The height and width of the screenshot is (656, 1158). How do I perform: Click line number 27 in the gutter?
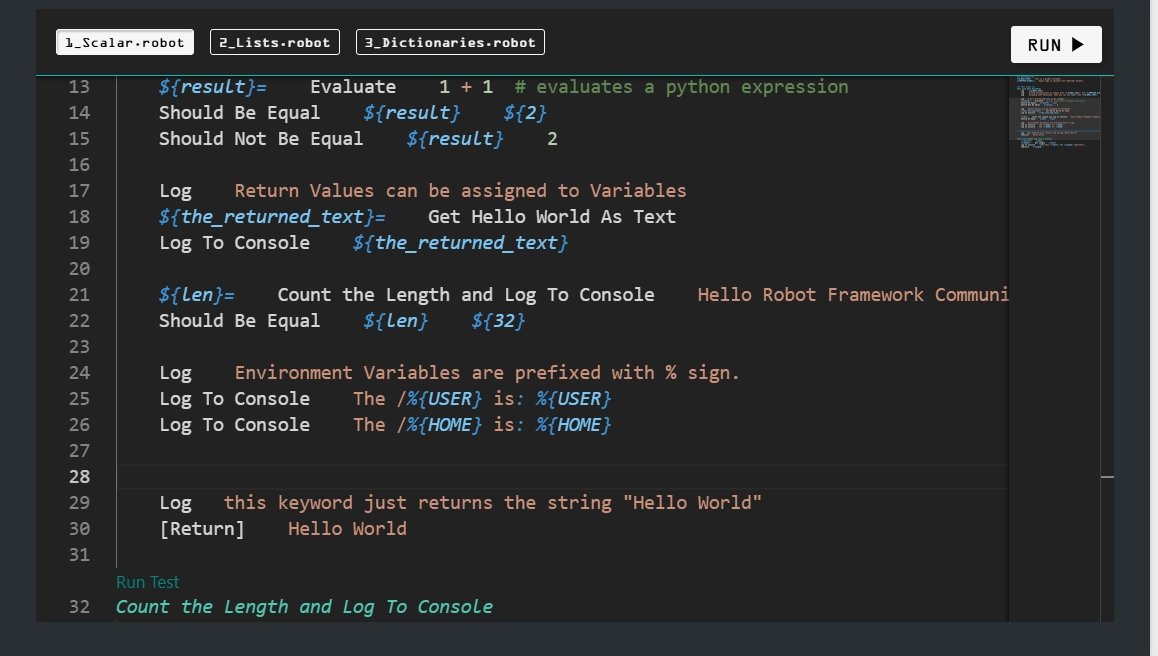pyautogui.click(x=79, y=451)
